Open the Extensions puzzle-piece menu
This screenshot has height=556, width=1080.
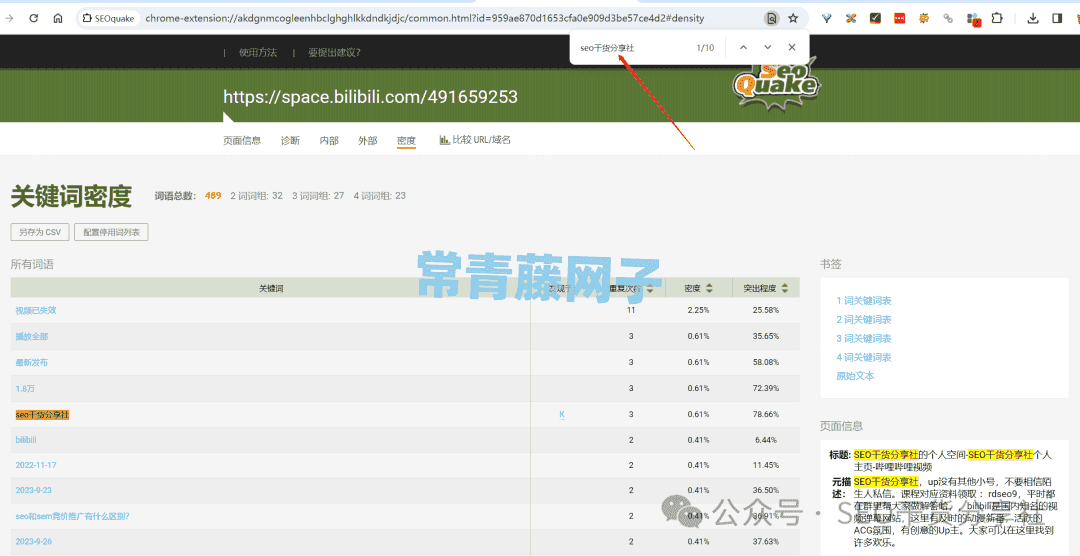click(x=997, y=19)
